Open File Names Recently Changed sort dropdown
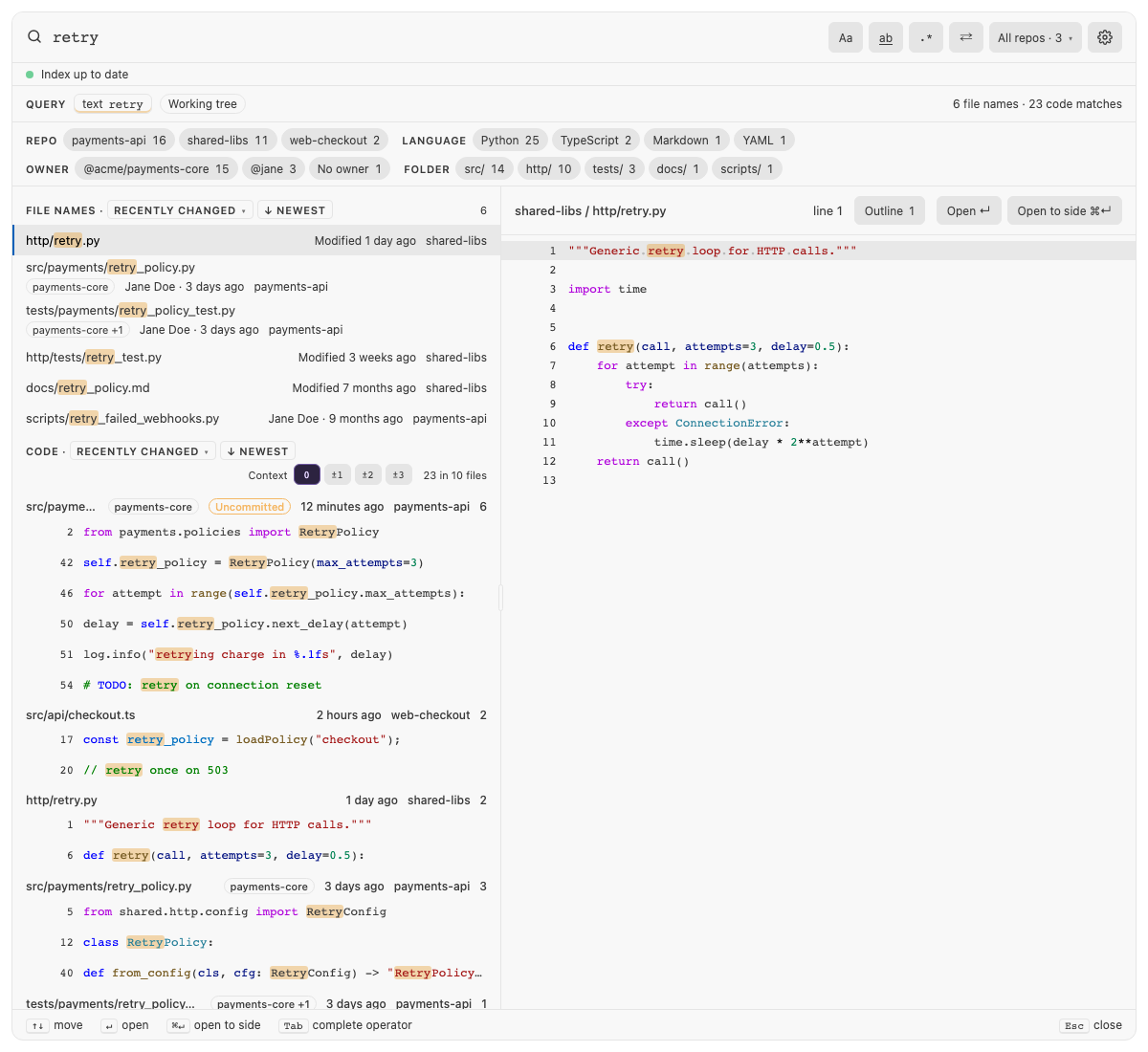 click(x=180, y=210)
